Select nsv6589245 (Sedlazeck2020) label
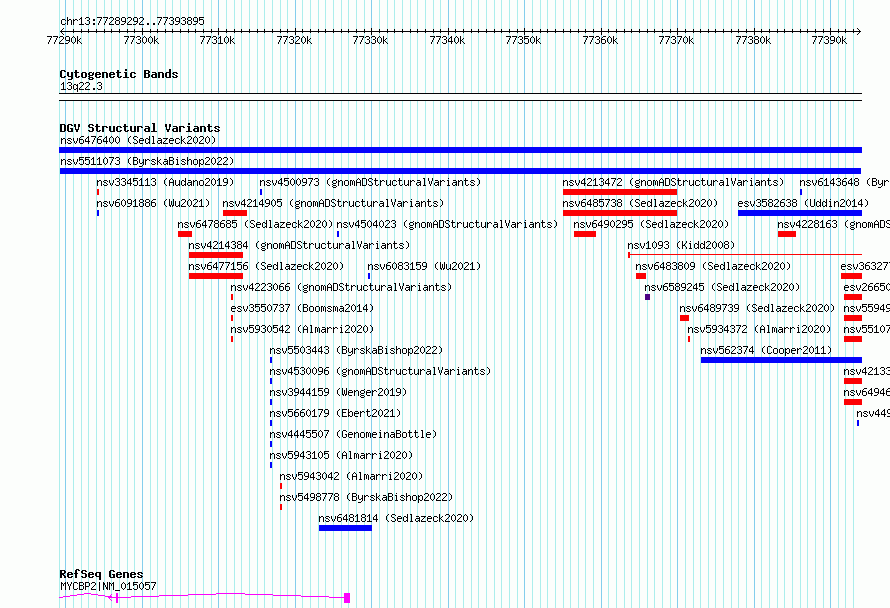Viewport: 890px width, 608px height. tap(722, 287)
